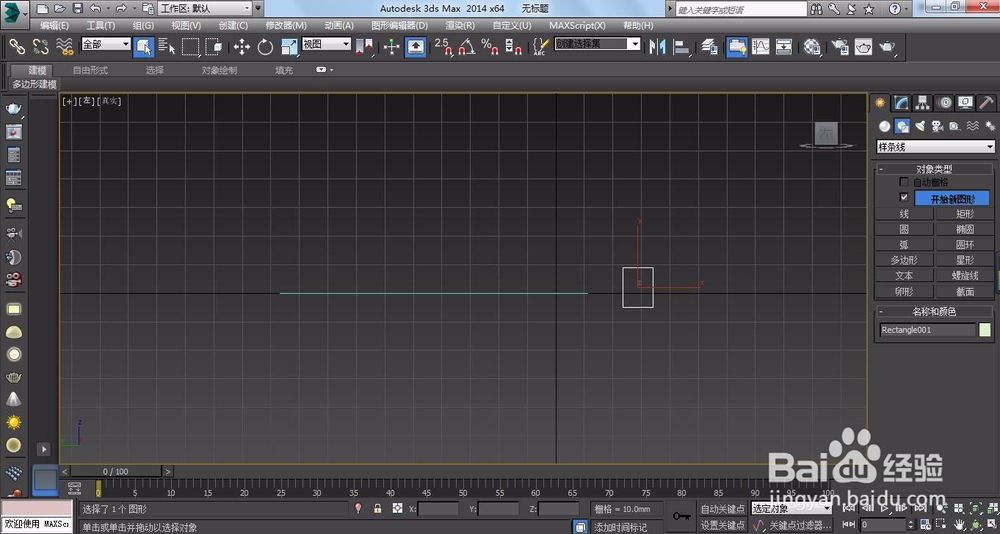This screenshot has width=1000, height=534.
Task: Select the Space Warps wave icon
Action: (x=973, y=126)
